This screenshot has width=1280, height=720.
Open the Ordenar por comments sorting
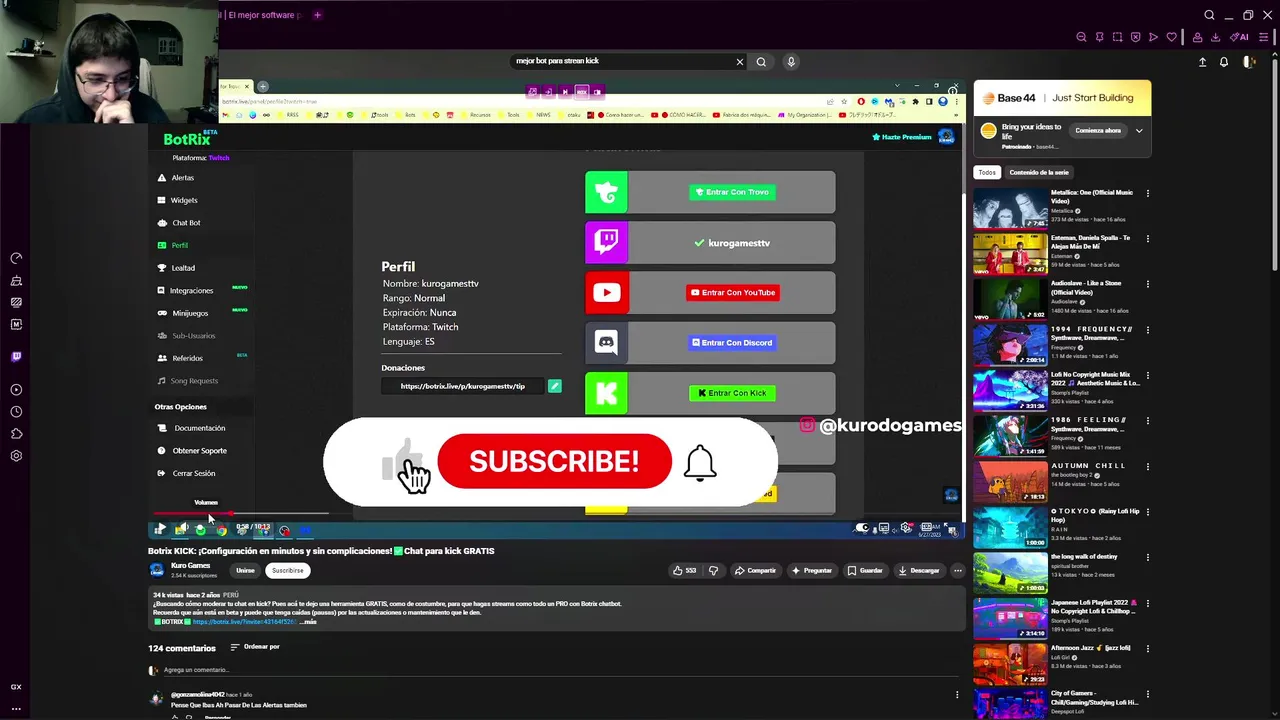255,647
